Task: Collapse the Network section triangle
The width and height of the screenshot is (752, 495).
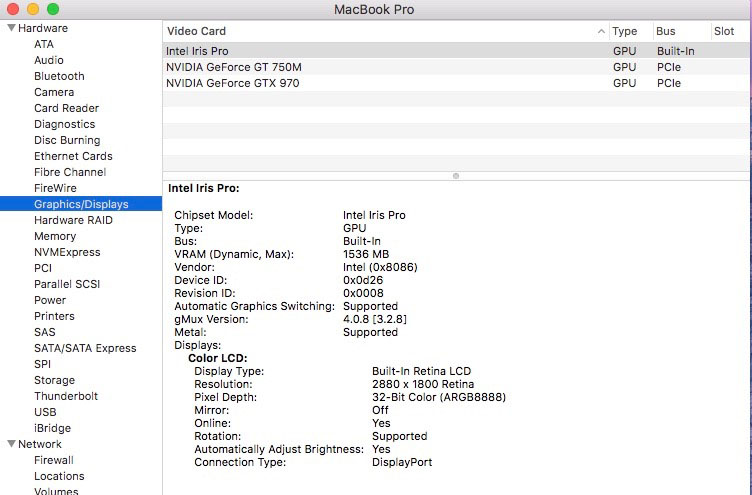Action: tap(12, 444)
